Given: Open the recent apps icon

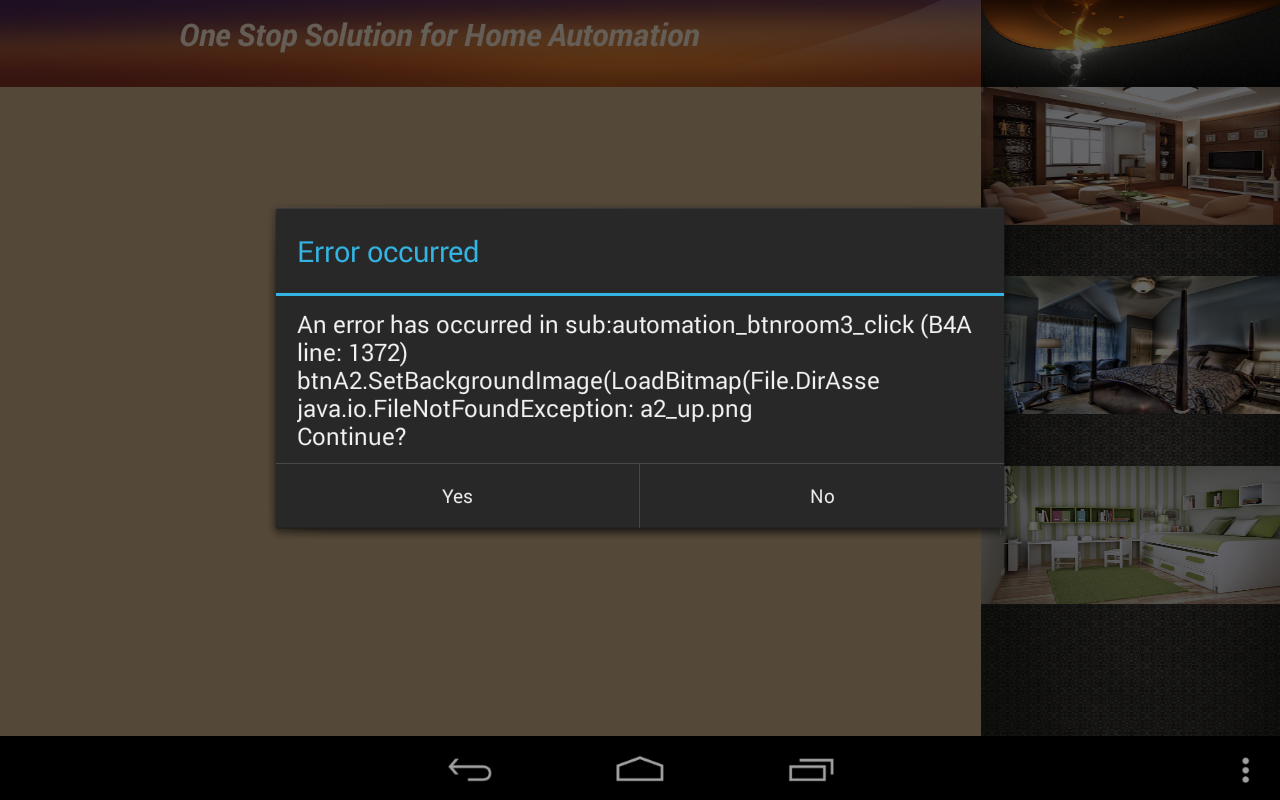Looking at the screenshot, I should [811, 769].
